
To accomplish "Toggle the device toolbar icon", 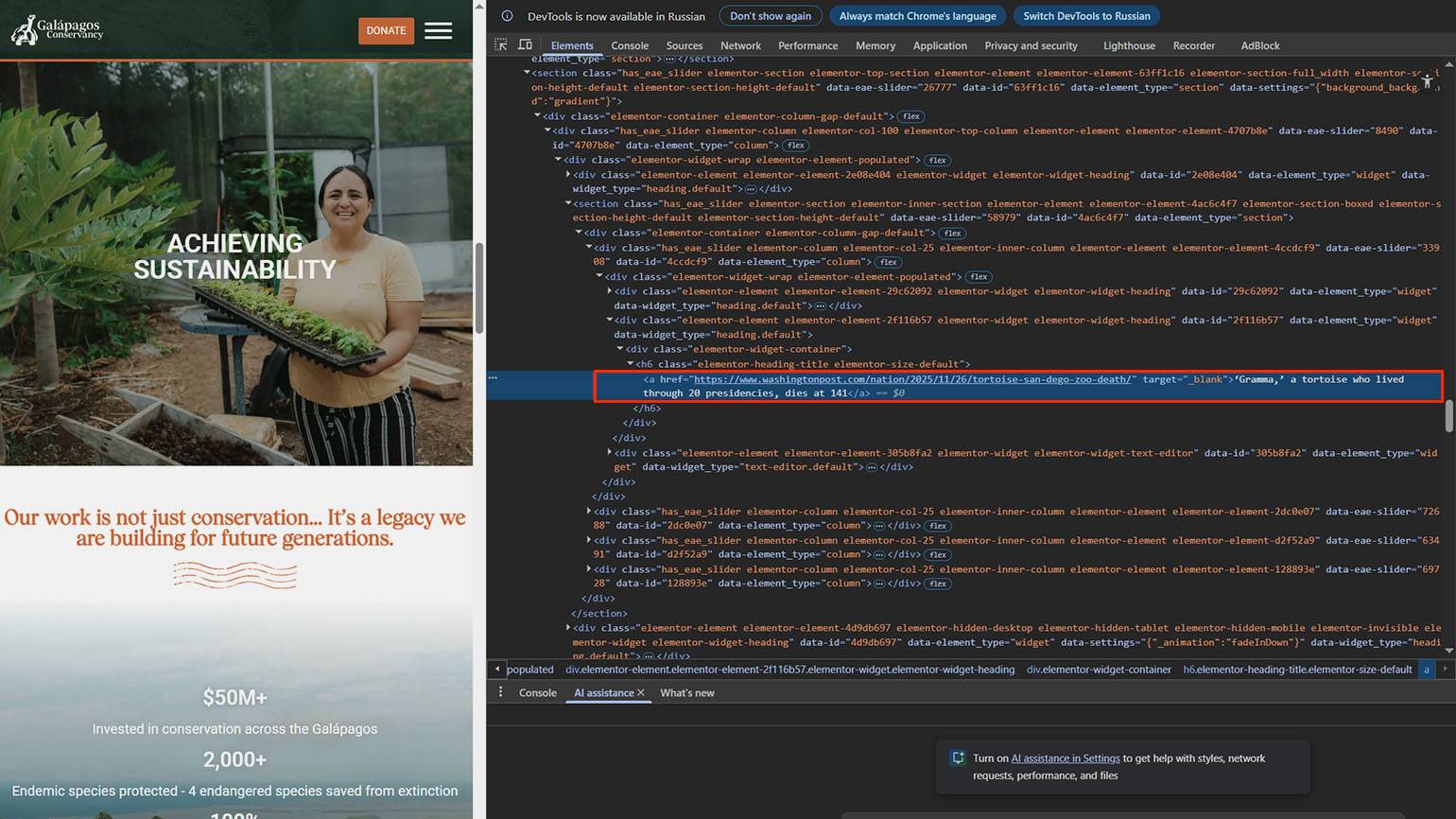I will [525, 45].
